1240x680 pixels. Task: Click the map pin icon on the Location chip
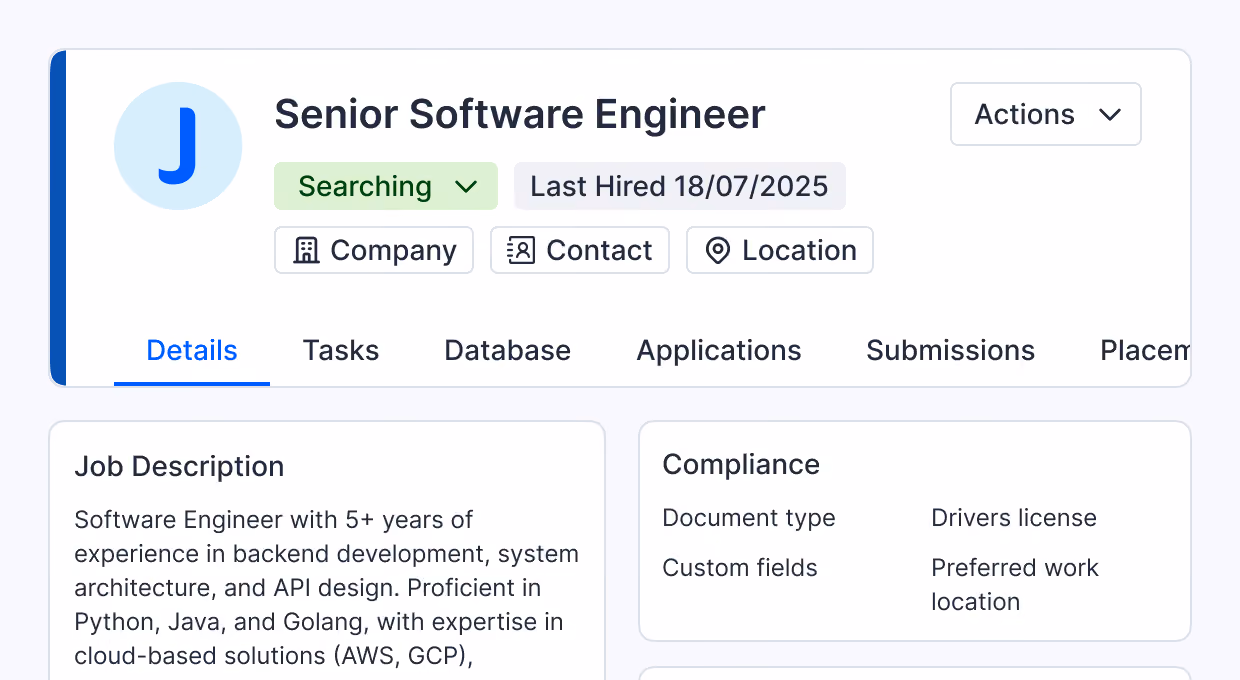(717, 250)
